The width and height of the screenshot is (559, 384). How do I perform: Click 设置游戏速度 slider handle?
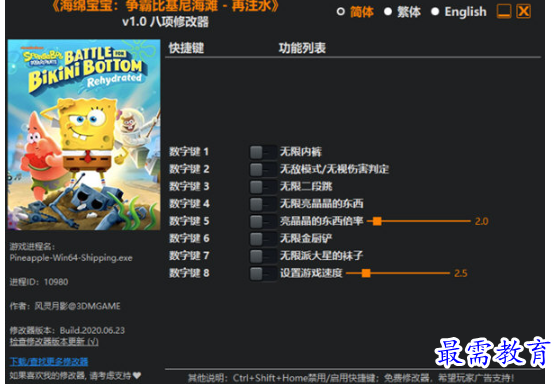[x=366, y=273]
